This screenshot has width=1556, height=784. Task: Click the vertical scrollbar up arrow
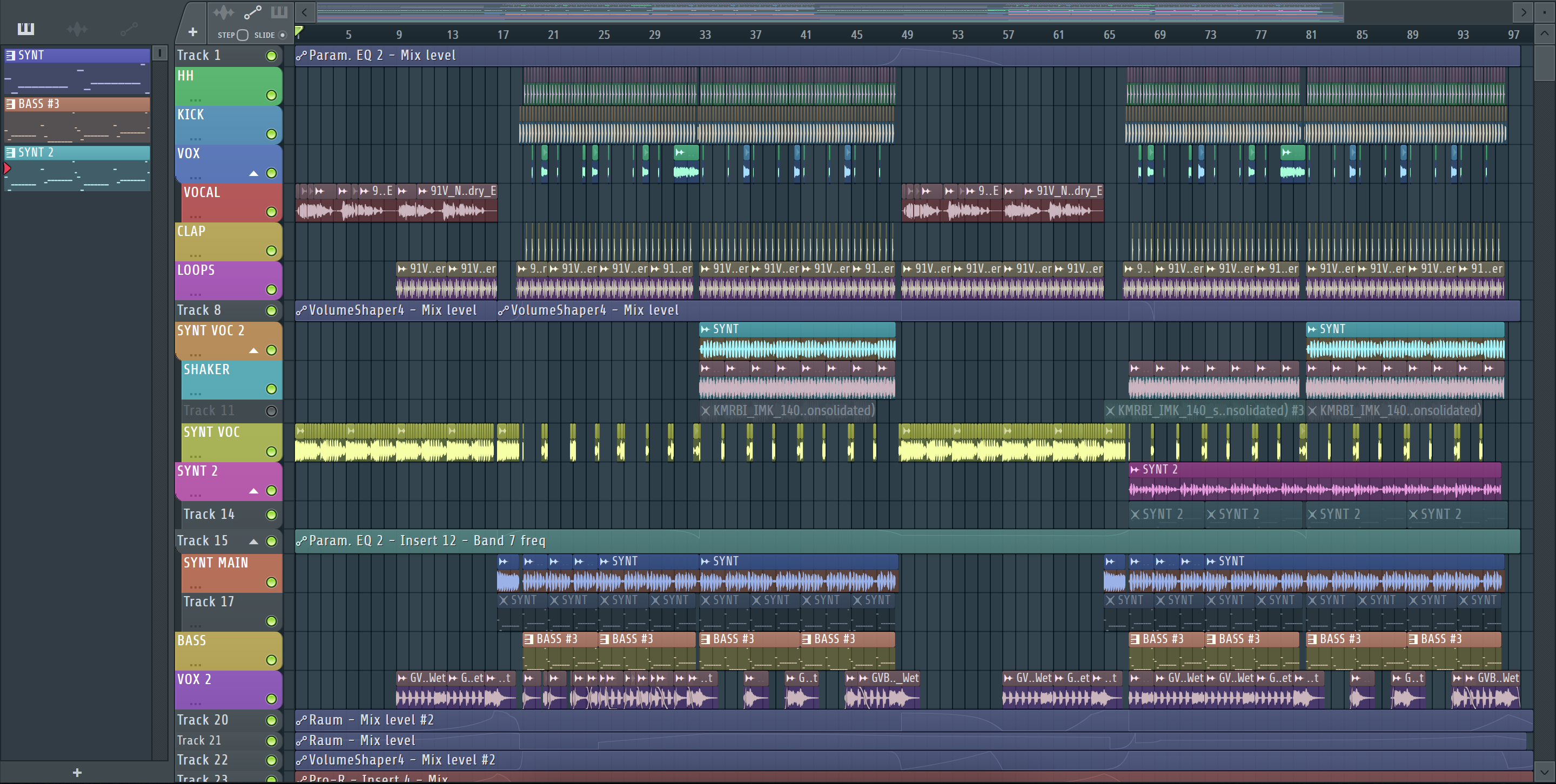point(1544,33)
